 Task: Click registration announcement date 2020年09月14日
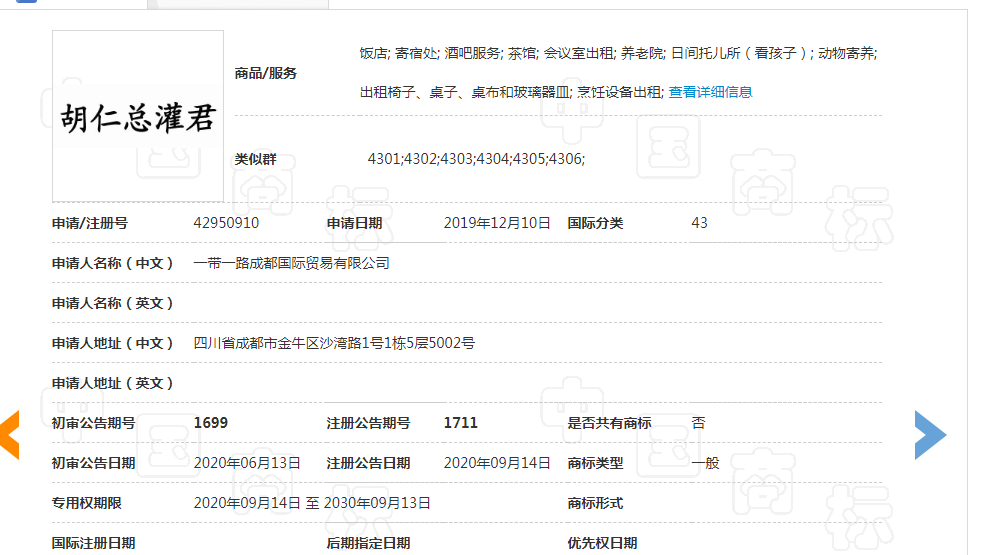pos(497,463)
